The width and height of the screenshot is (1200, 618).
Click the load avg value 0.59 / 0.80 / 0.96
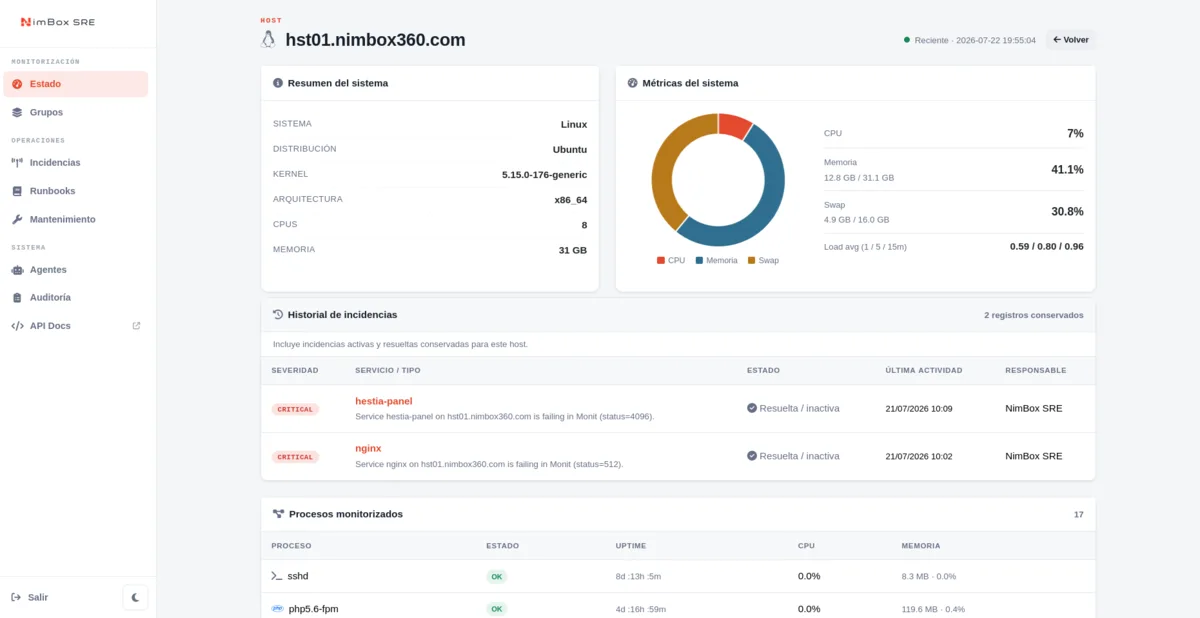pos(1046,246)
